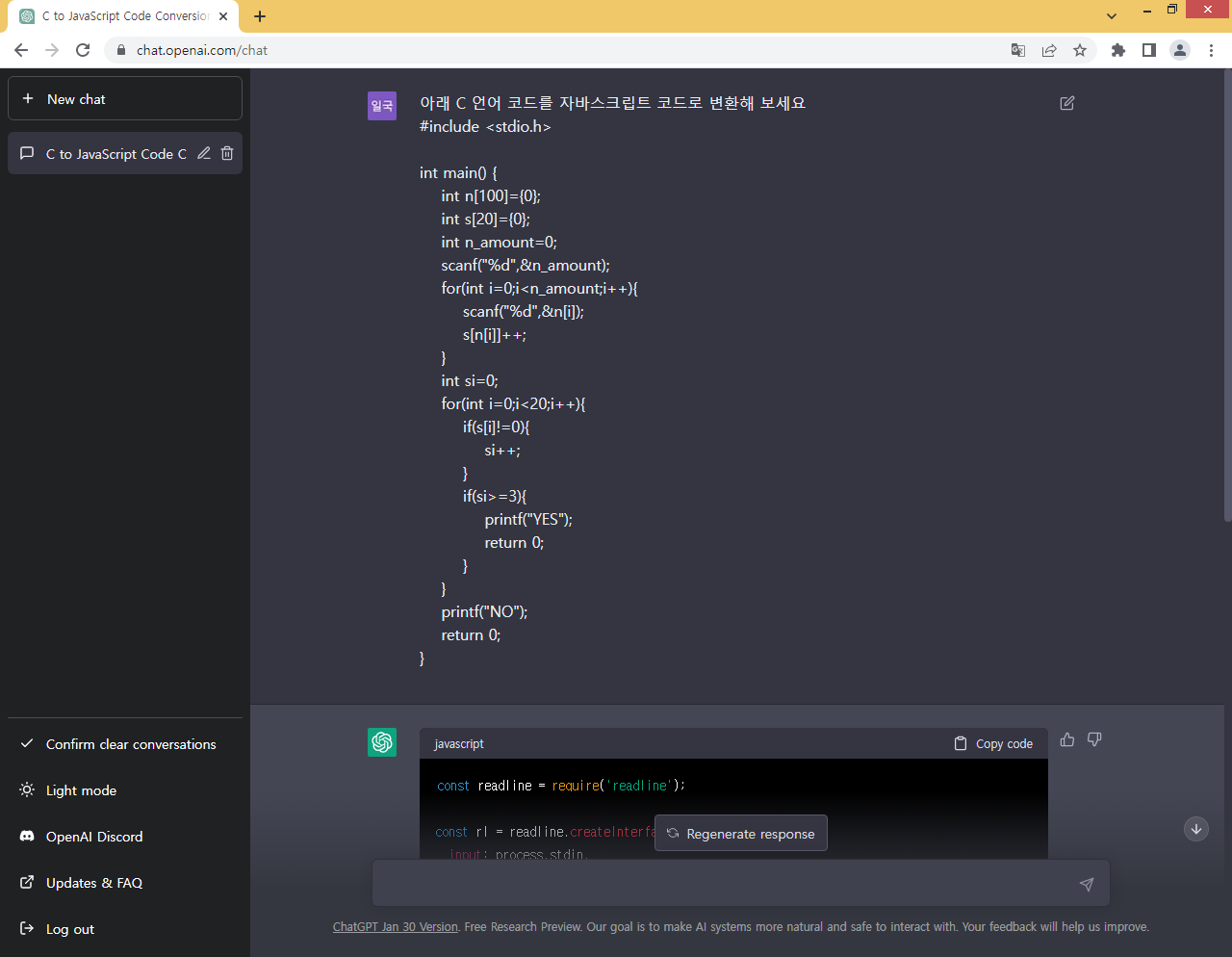Screen dimensions: 1232x957
Task: Send message with paper plane icon
Action: (1087, 884)
